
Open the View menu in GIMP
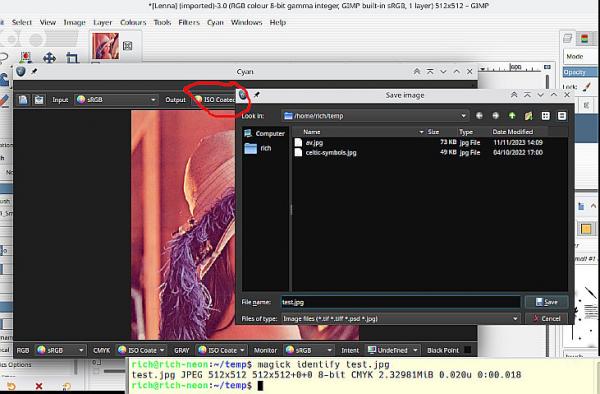pyautogui.click(x=48, y=22)
